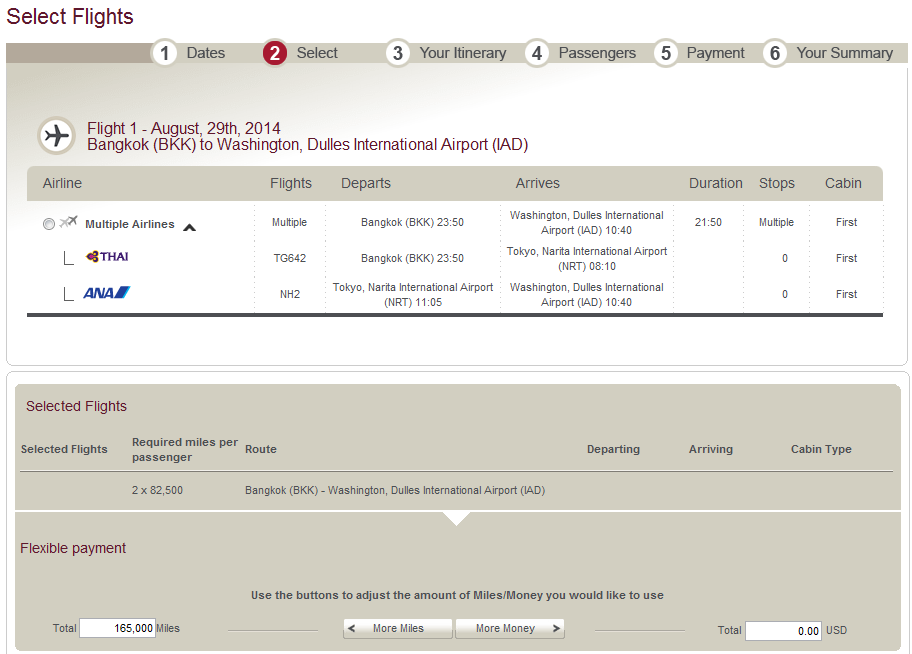Click the step 1 circle for Dates
This screenshot has height=654, width=912.
pyautogui.click(x=165, y=53)
